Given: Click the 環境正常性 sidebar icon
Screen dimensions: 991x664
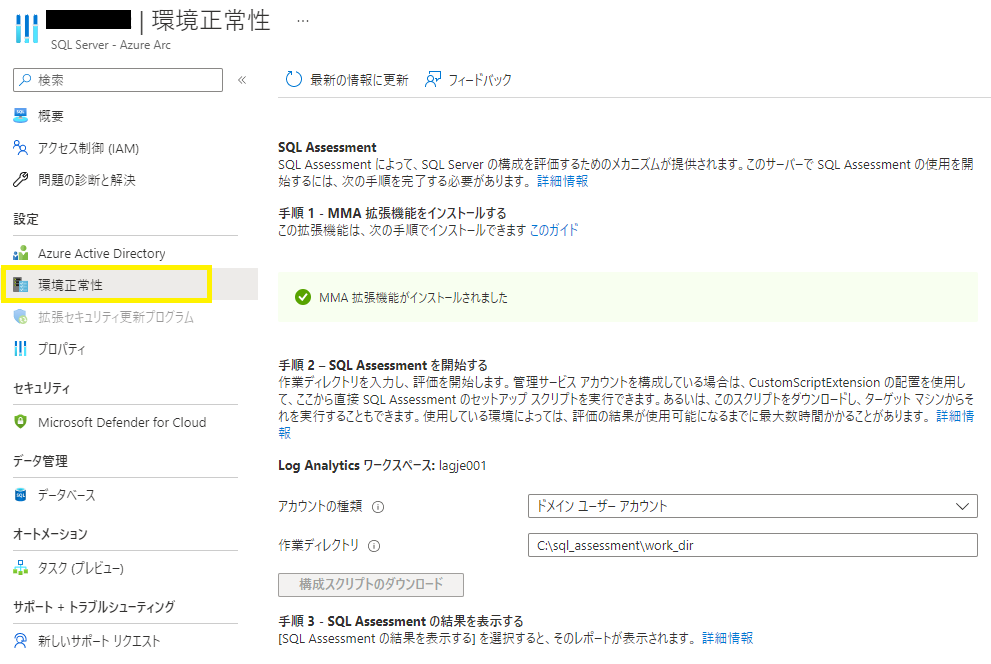Looking at the screenshot, I should [21, 285].
